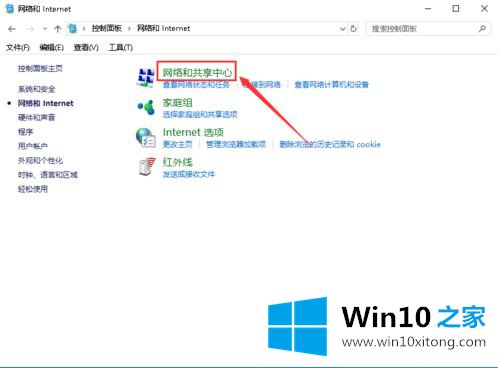Click the search magnifier icon
This screenshot has width=498, height=368.
482,29
